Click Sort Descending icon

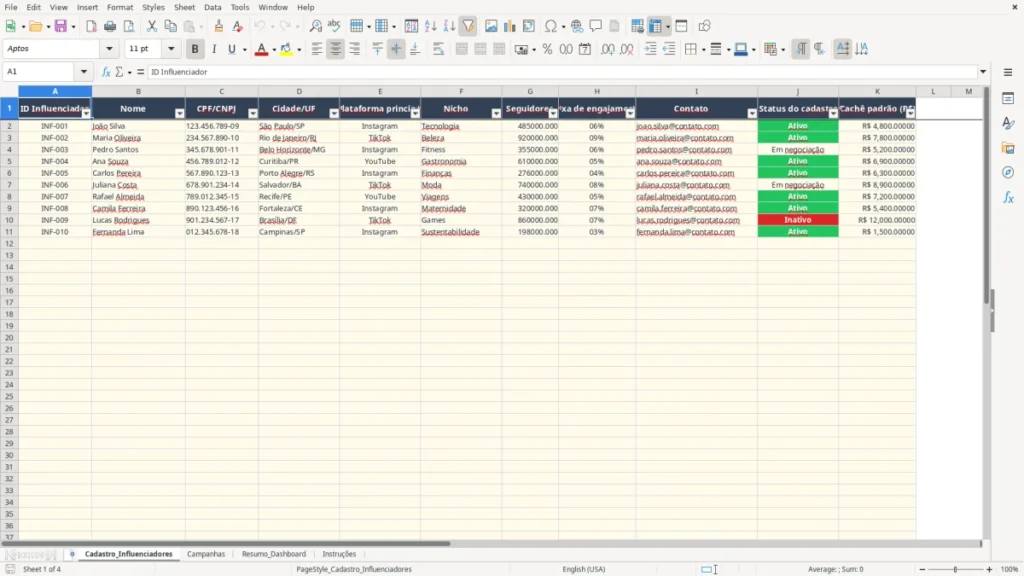coord(449,26)
